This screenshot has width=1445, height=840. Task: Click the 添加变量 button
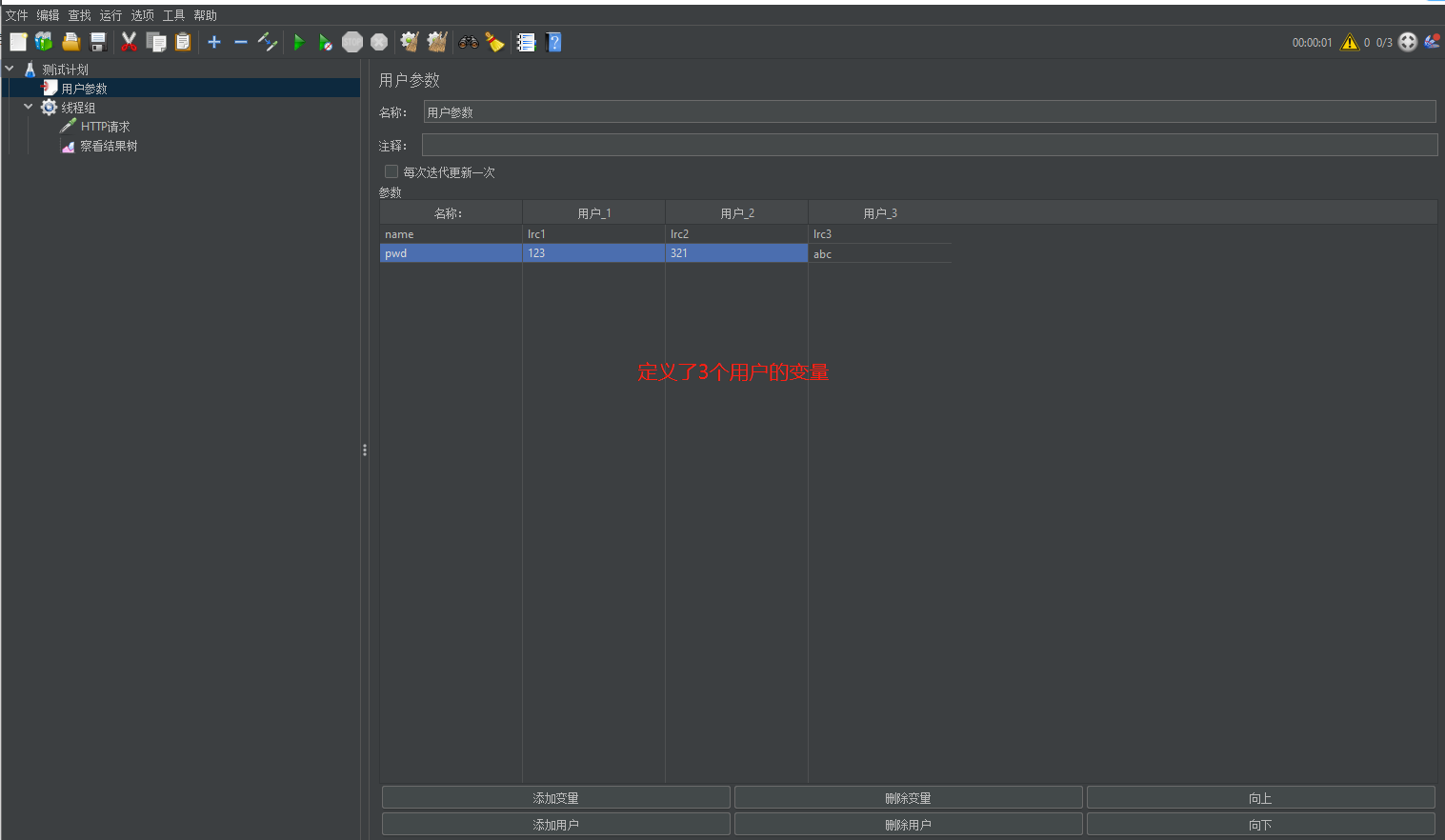pos(556,798)
